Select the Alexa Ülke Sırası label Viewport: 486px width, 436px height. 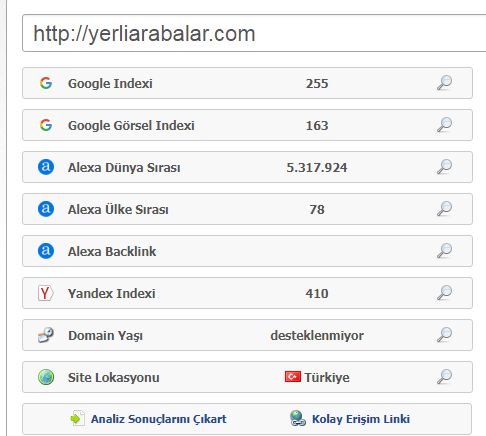click(118, 210)
